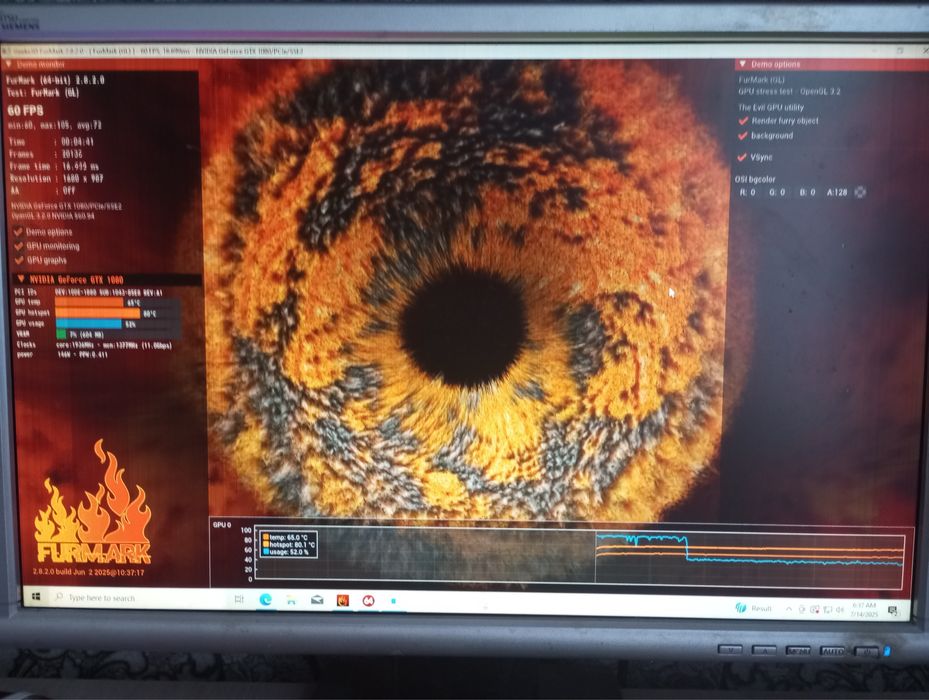Click the FurMark flame icon in taskbar
The image size is (929, 700).
pyautogui.click(x=342, y=600)
